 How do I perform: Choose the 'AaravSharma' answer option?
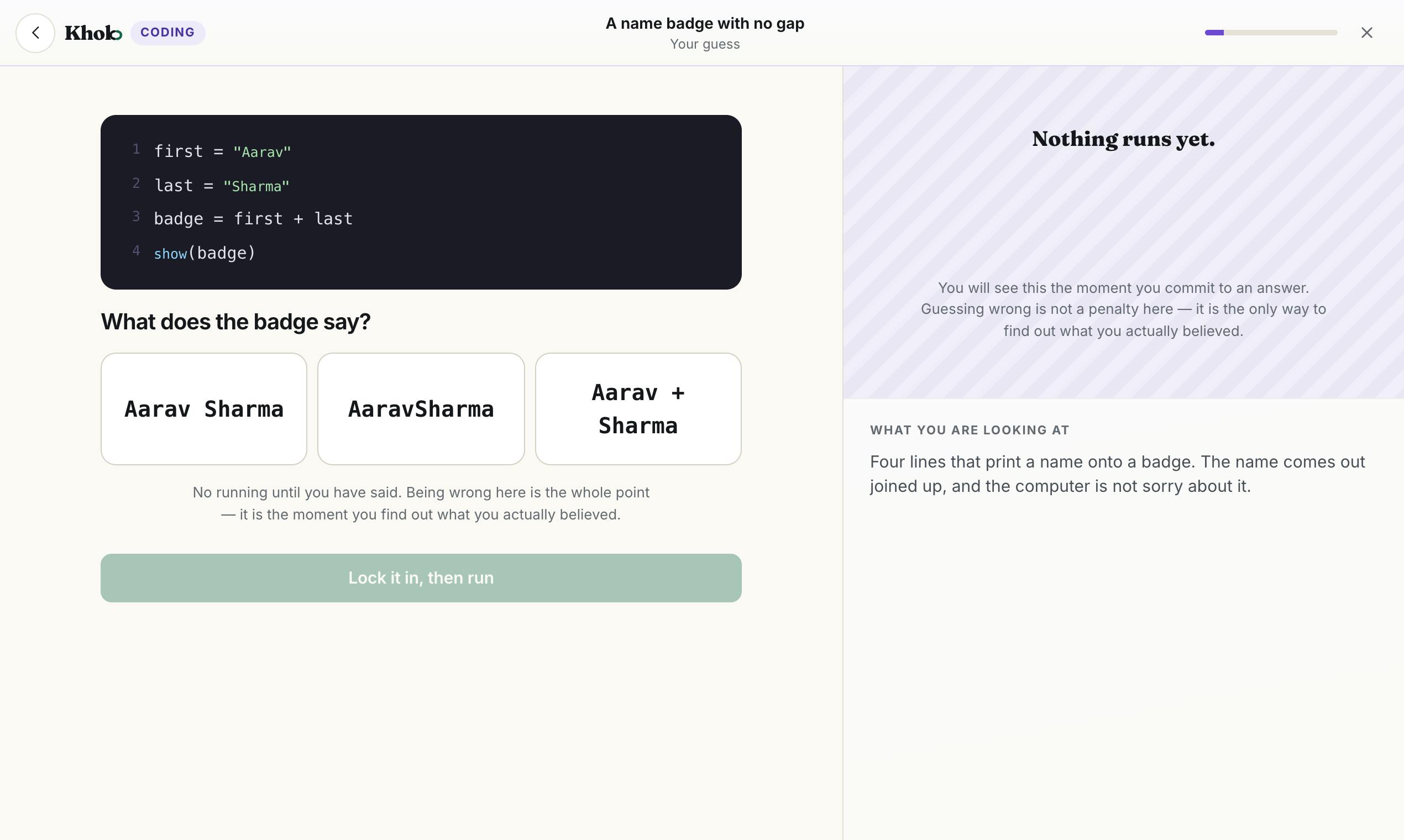point(421,410)
